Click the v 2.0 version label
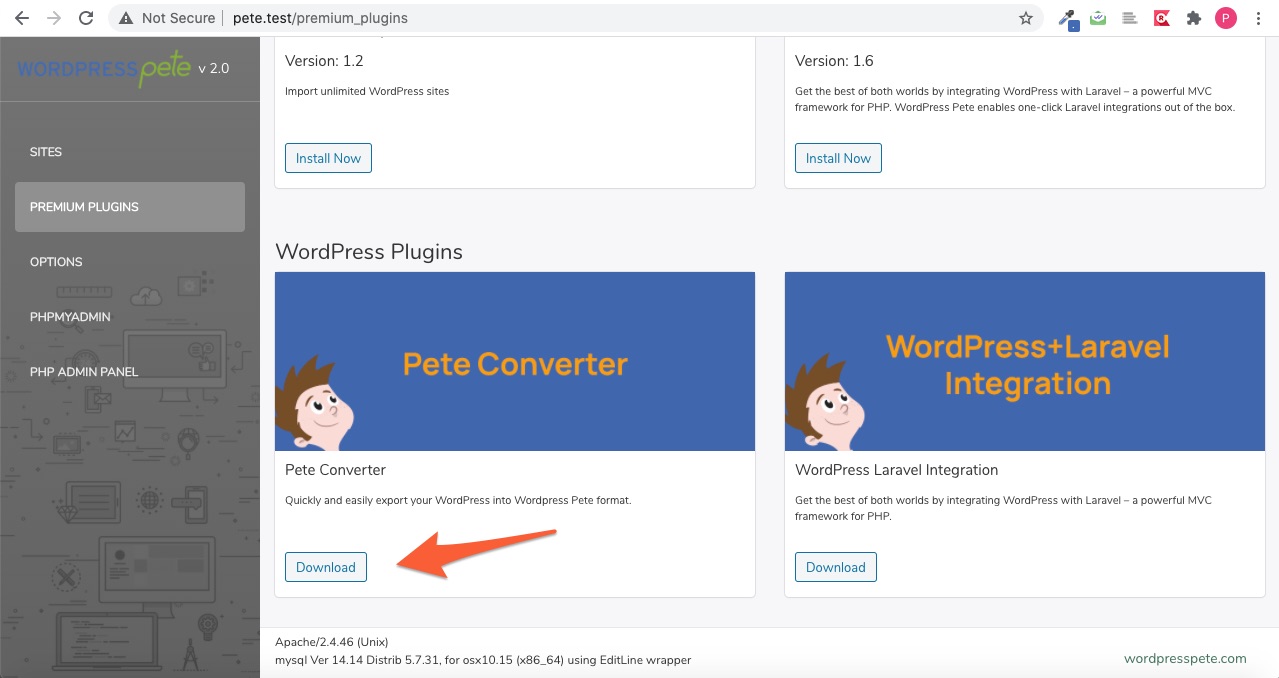Screen dimensions: 1279x678 click(x=213, y=69)
